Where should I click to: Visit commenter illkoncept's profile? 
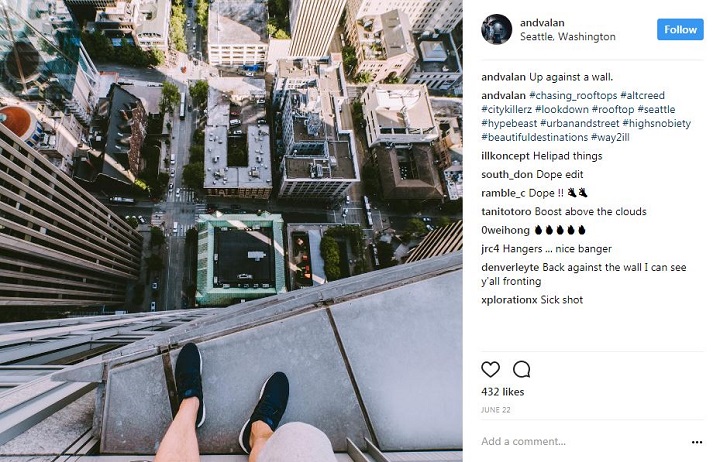[x=505, y=156]
